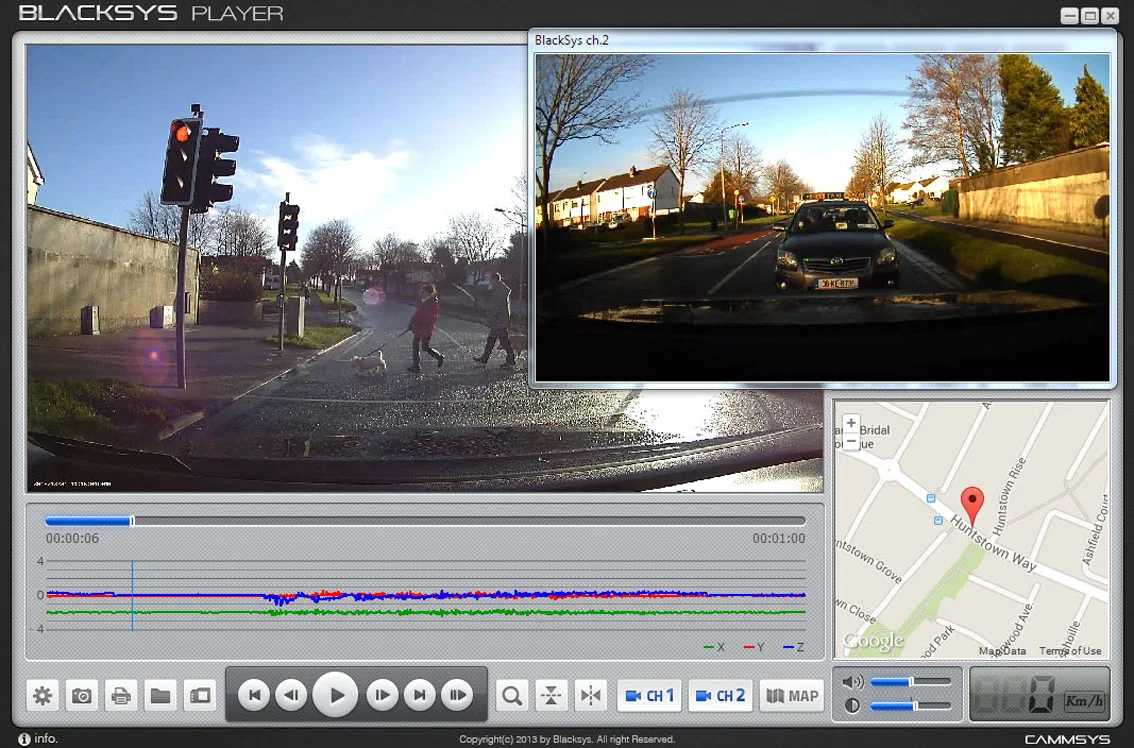Open the map Terms of Use link
The height and width of the screenshot is (748, 1134).
[x=1070, y=650]
